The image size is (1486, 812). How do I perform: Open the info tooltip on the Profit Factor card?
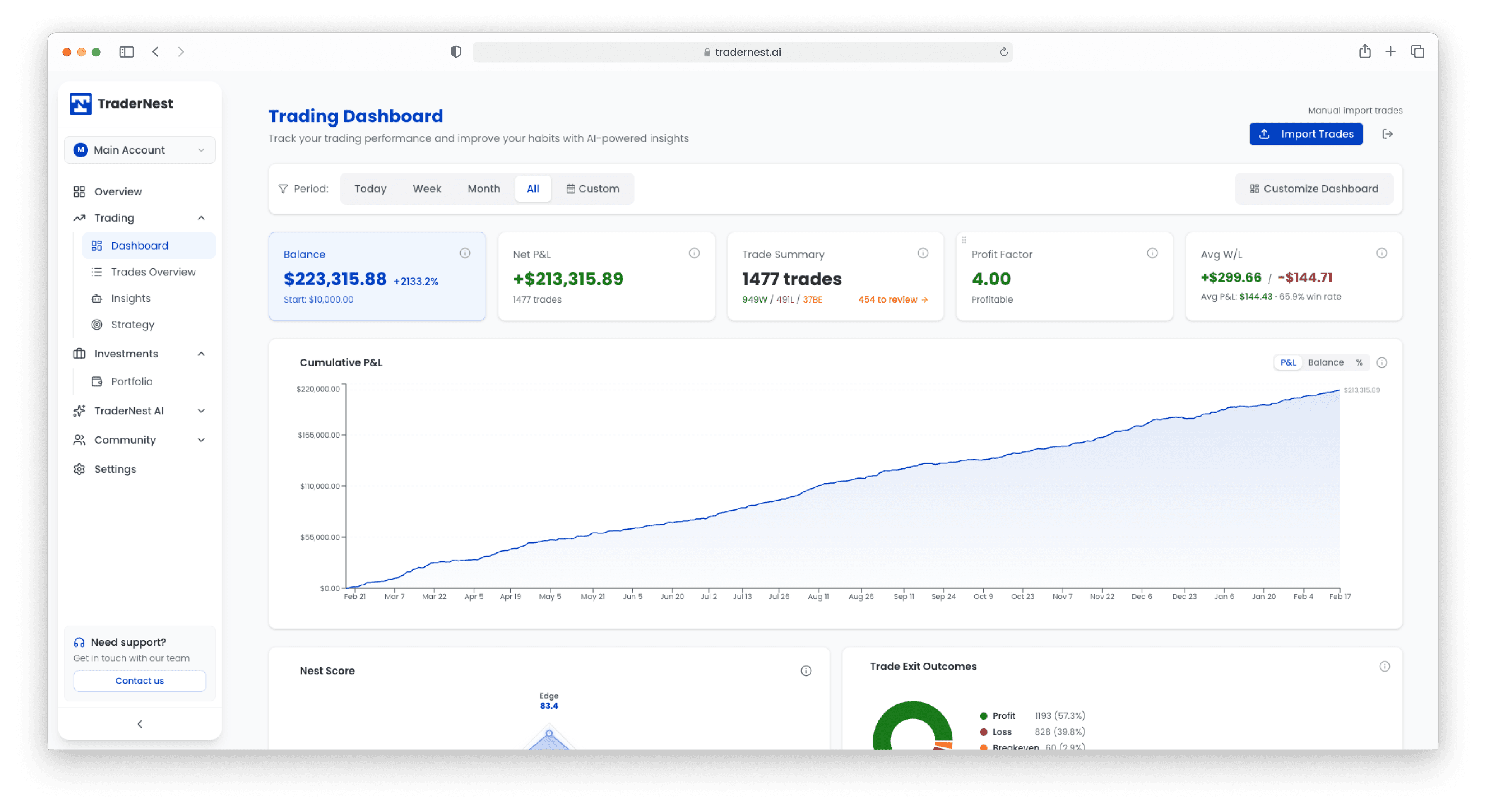pyautogui.click(x=1152, y=253)
